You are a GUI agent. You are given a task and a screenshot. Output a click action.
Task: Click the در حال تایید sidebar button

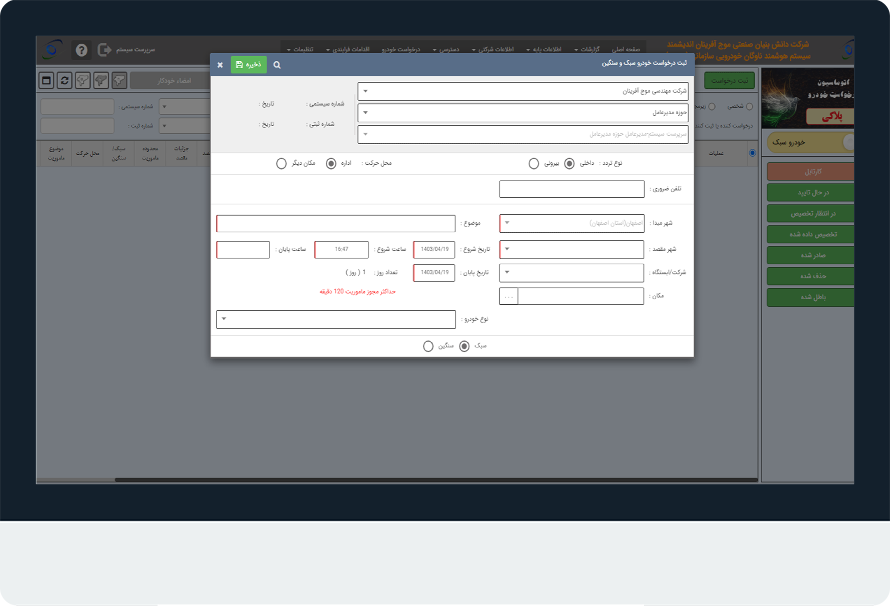click(810, 192)
